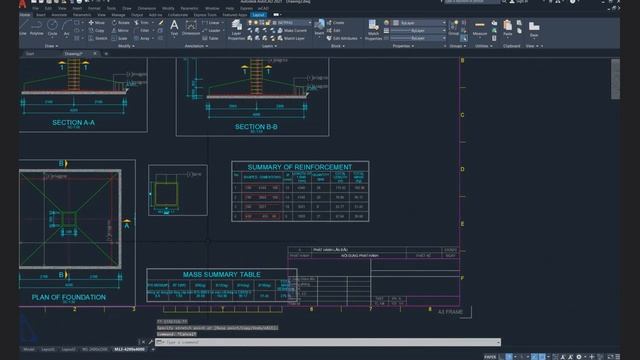Expand the Modify panel
Screen dimensions: 640x360
[x=126, y=46]
